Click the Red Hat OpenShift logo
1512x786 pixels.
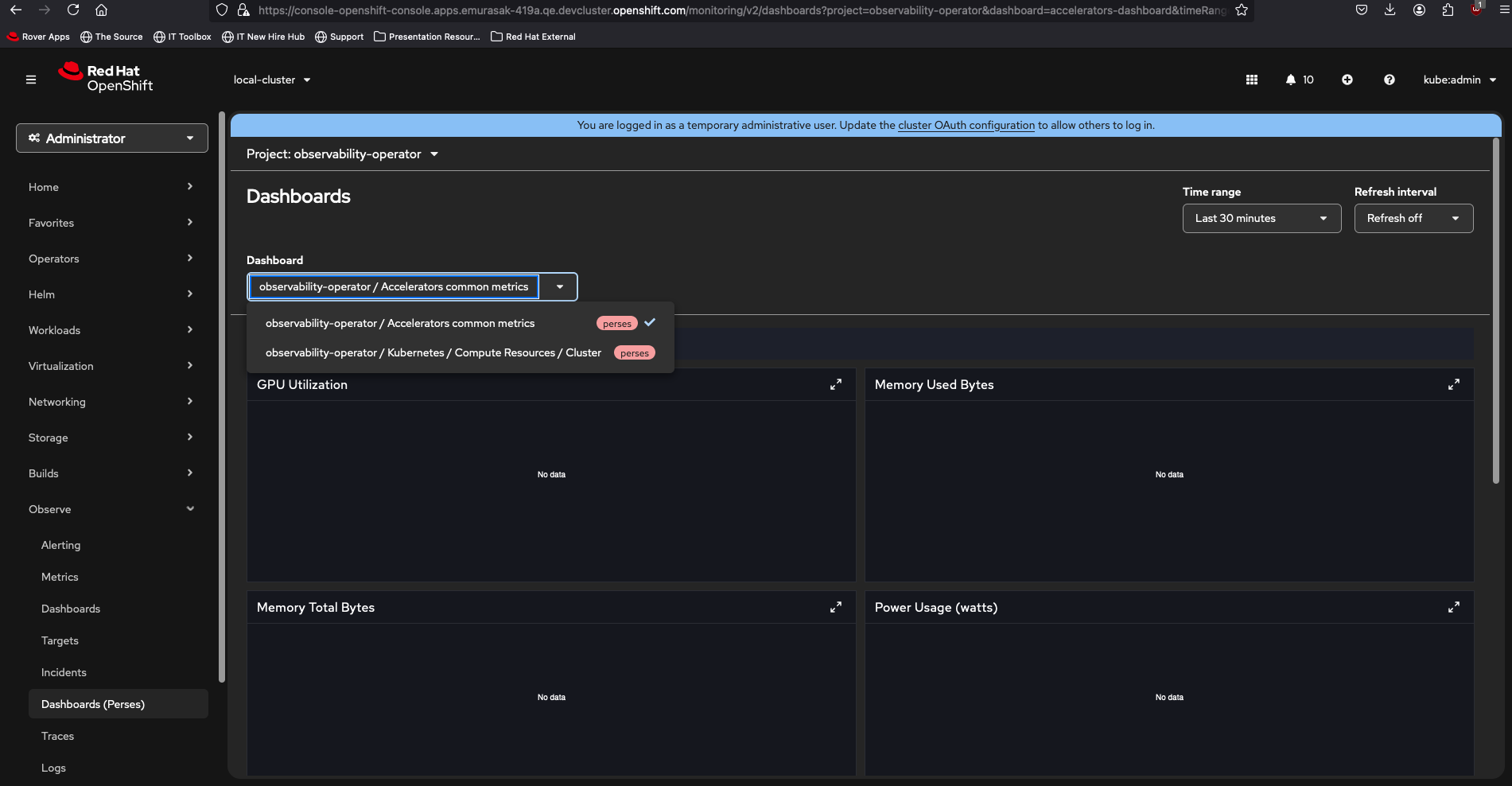[106, 78]
